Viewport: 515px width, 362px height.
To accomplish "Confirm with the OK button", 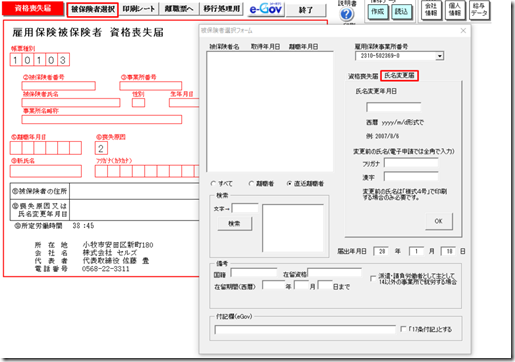I will [439, 221].
